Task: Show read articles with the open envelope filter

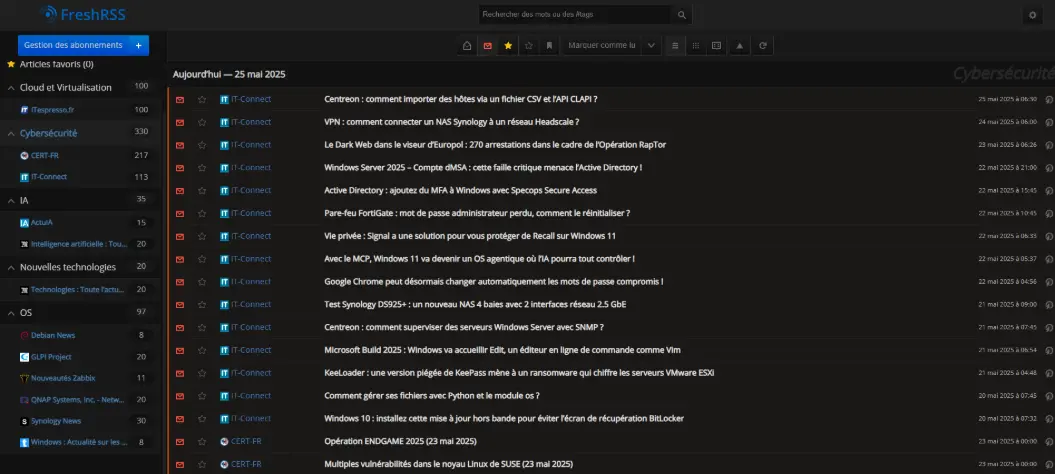Action: click(467, 46)
